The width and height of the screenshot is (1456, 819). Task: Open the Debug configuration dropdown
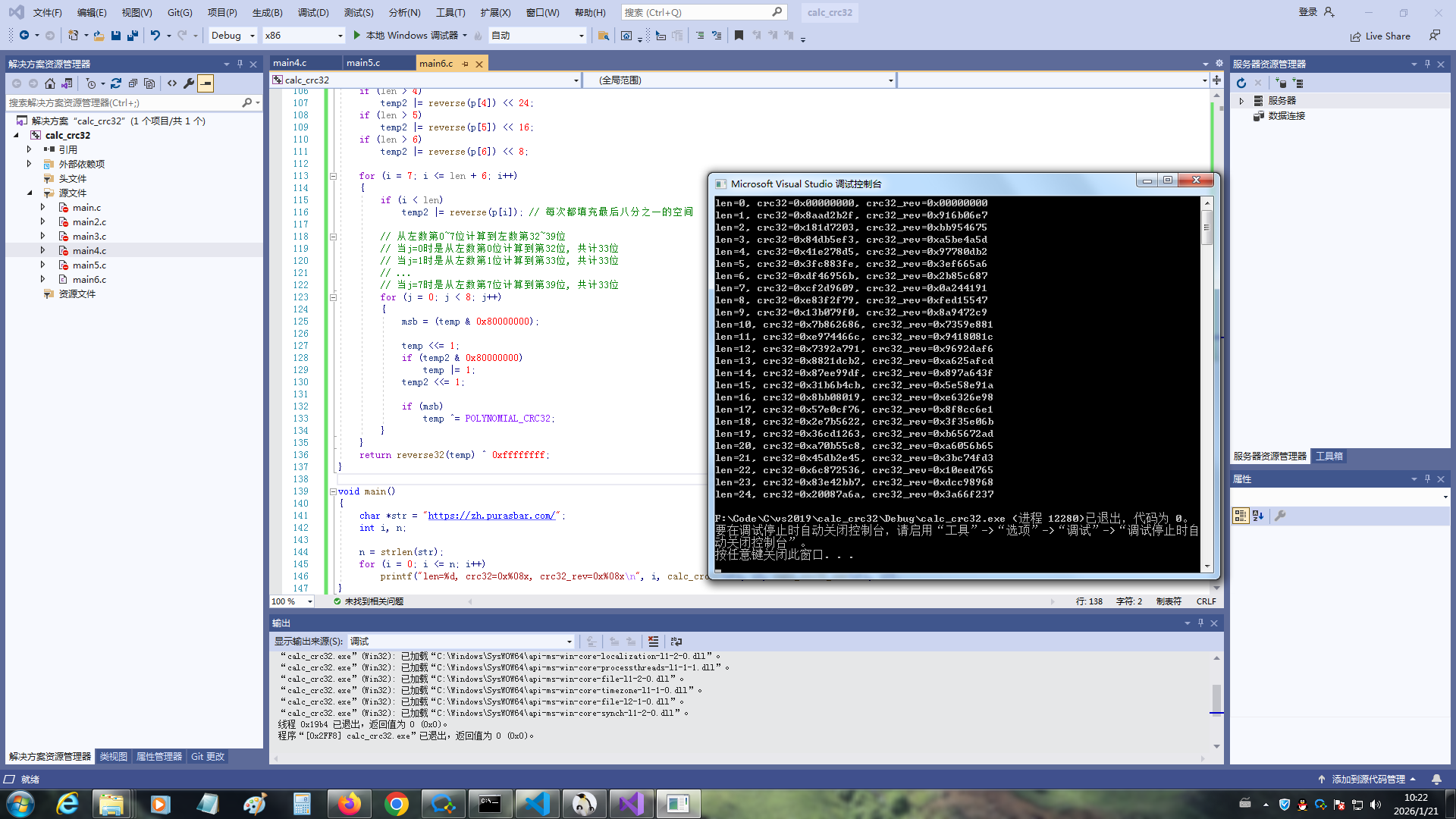pyautogui.click(x=233, y=36)
